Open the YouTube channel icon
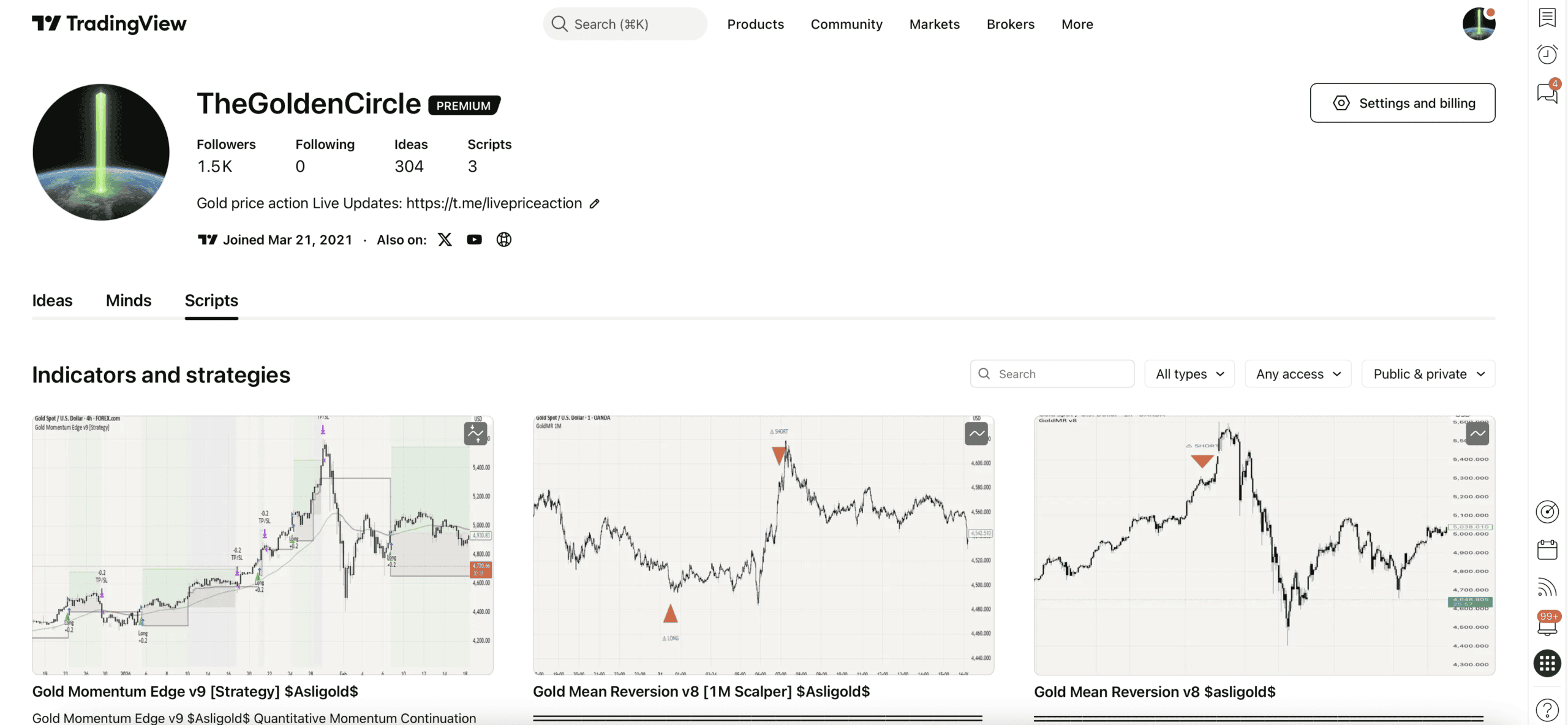This screenshot has height=725, width=1568. pos(474,239)
